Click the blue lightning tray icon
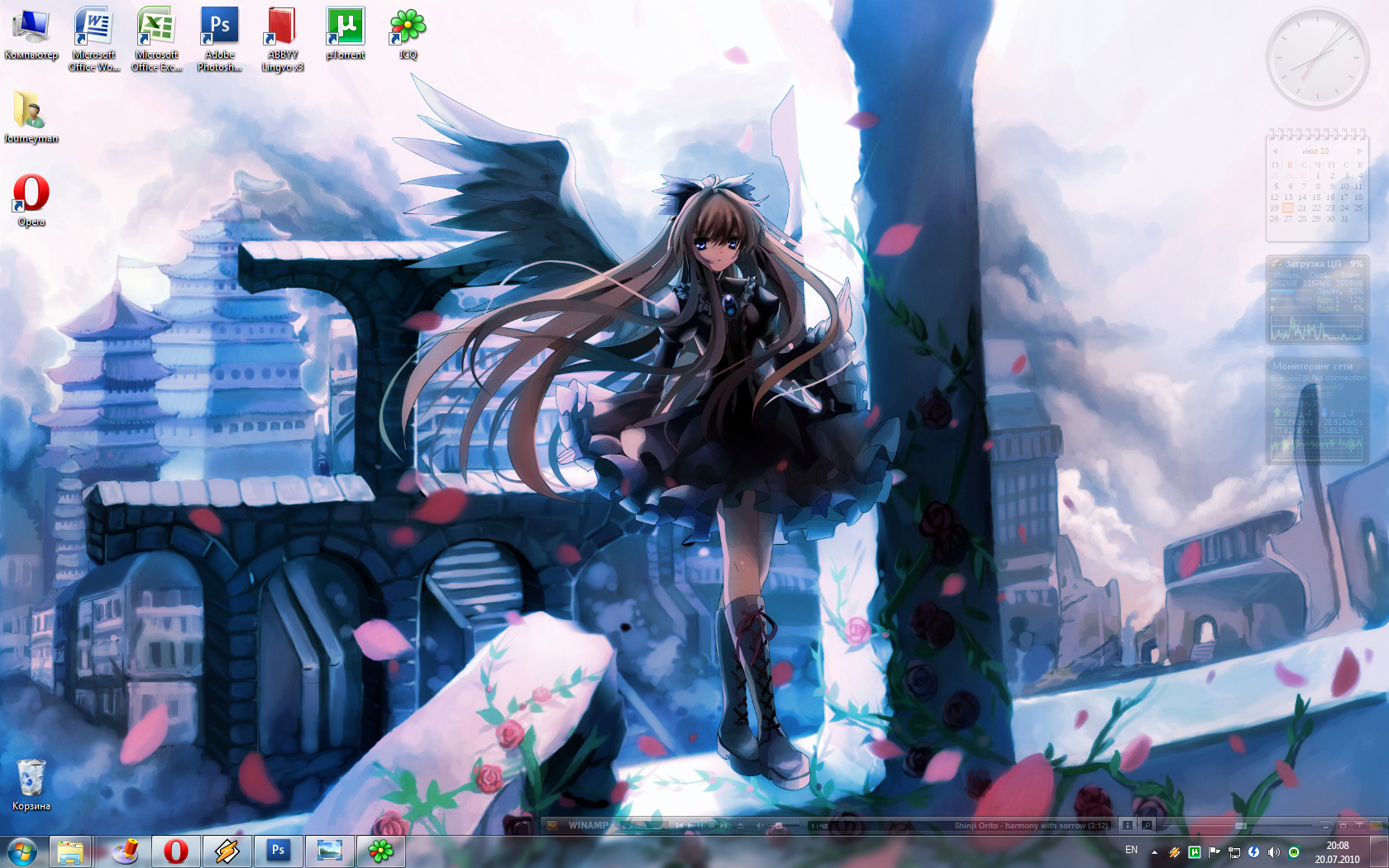The width and height of the screenshot is (1389, 868). [1253, 851]
